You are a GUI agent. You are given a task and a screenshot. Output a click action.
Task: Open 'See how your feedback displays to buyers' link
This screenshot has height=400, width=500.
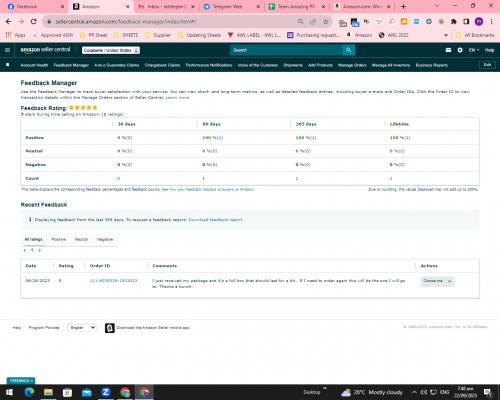pyautogui.click(x=208, y=189)
